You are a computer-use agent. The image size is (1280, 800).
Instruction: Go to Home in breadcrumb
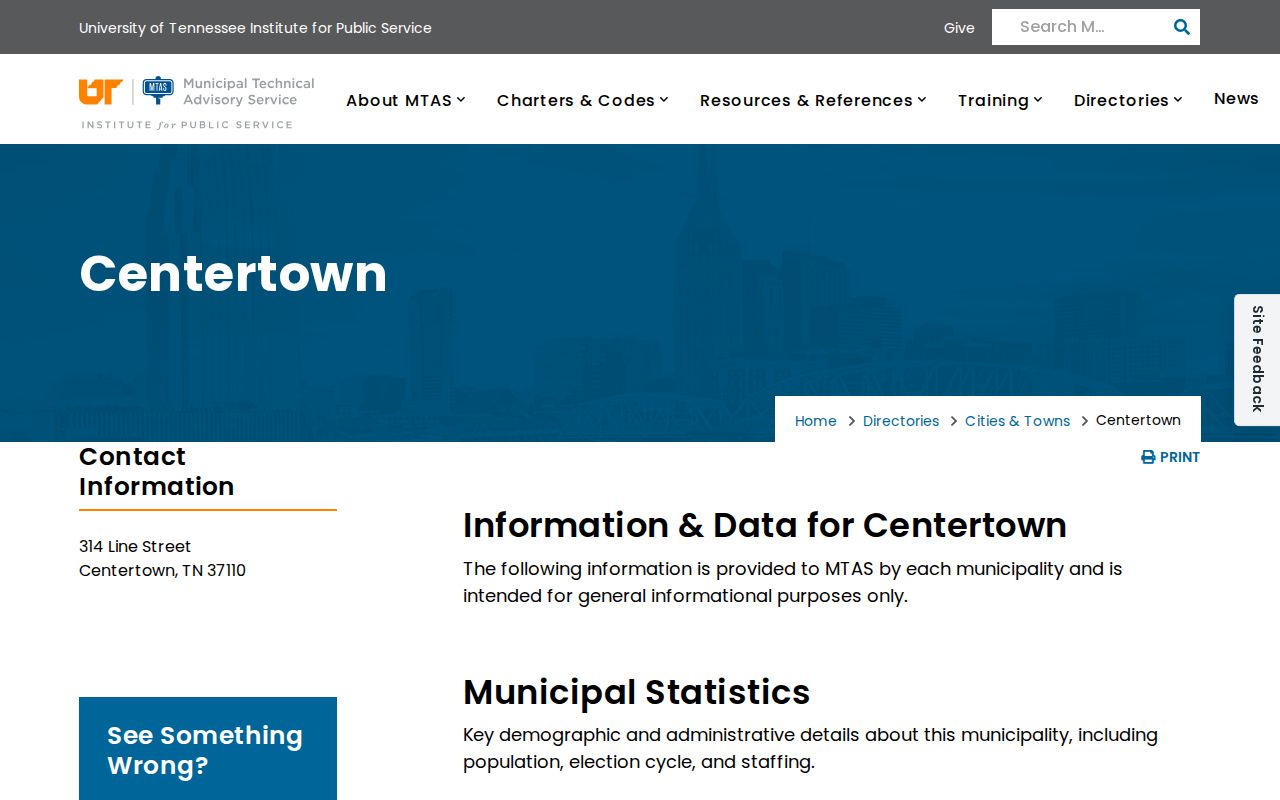pos(815,421)
